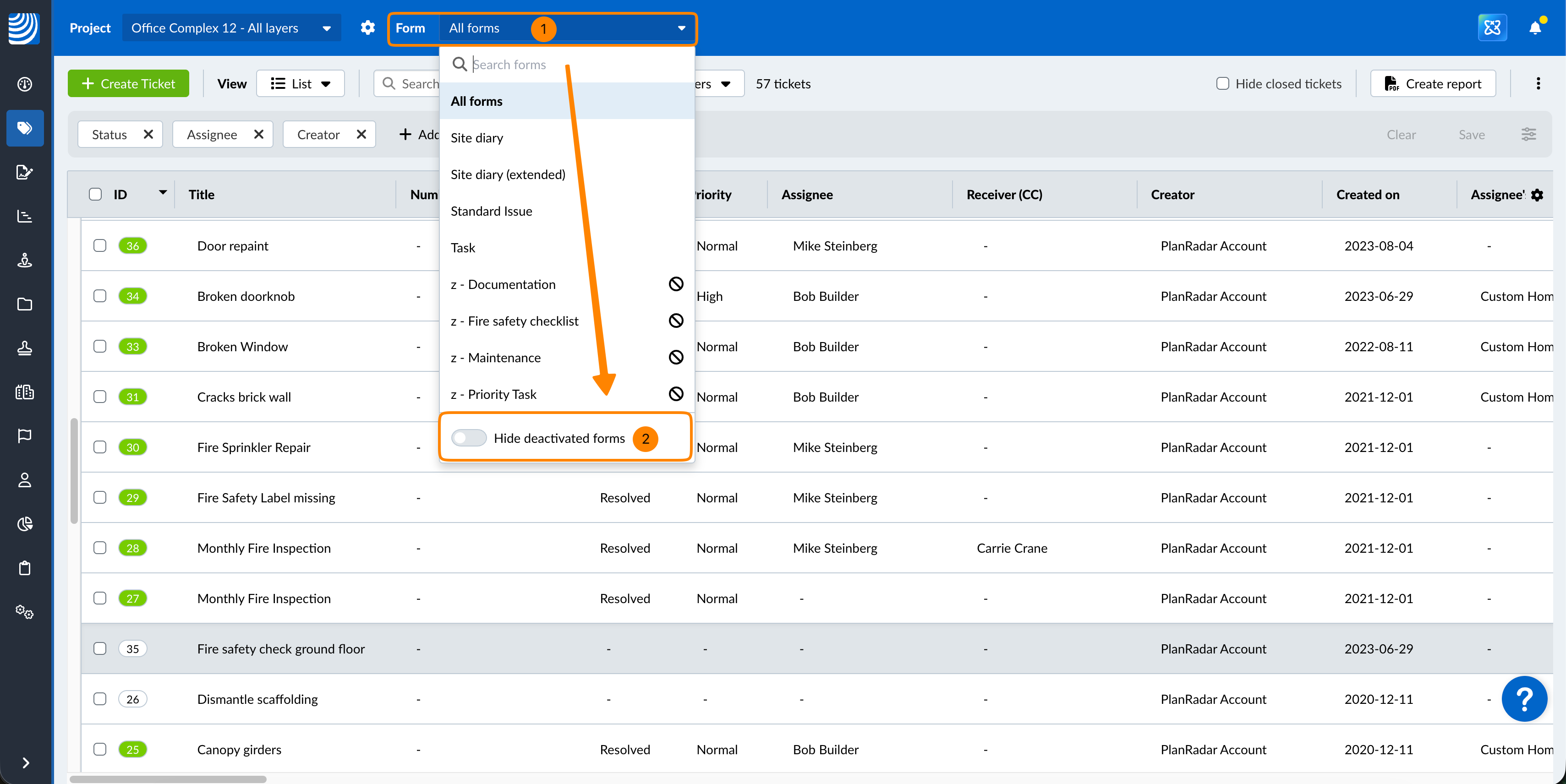Check the Hide closed tickets checkbox
Viewport: 1566px width, 784px height.
[1222, 84]
